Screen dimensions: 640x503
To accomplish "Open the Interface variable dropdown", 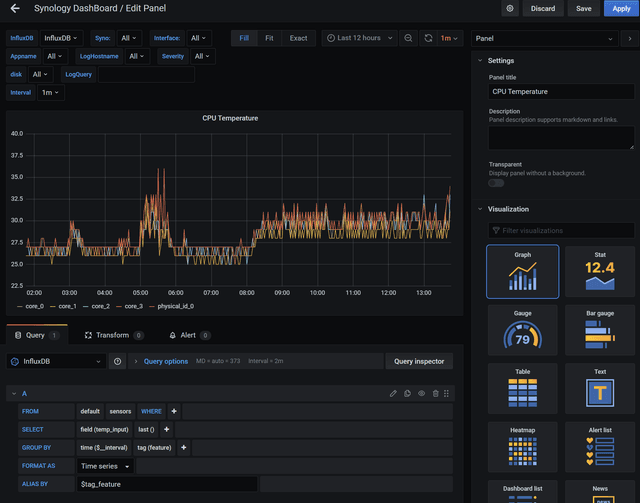I will click(199, 38).
